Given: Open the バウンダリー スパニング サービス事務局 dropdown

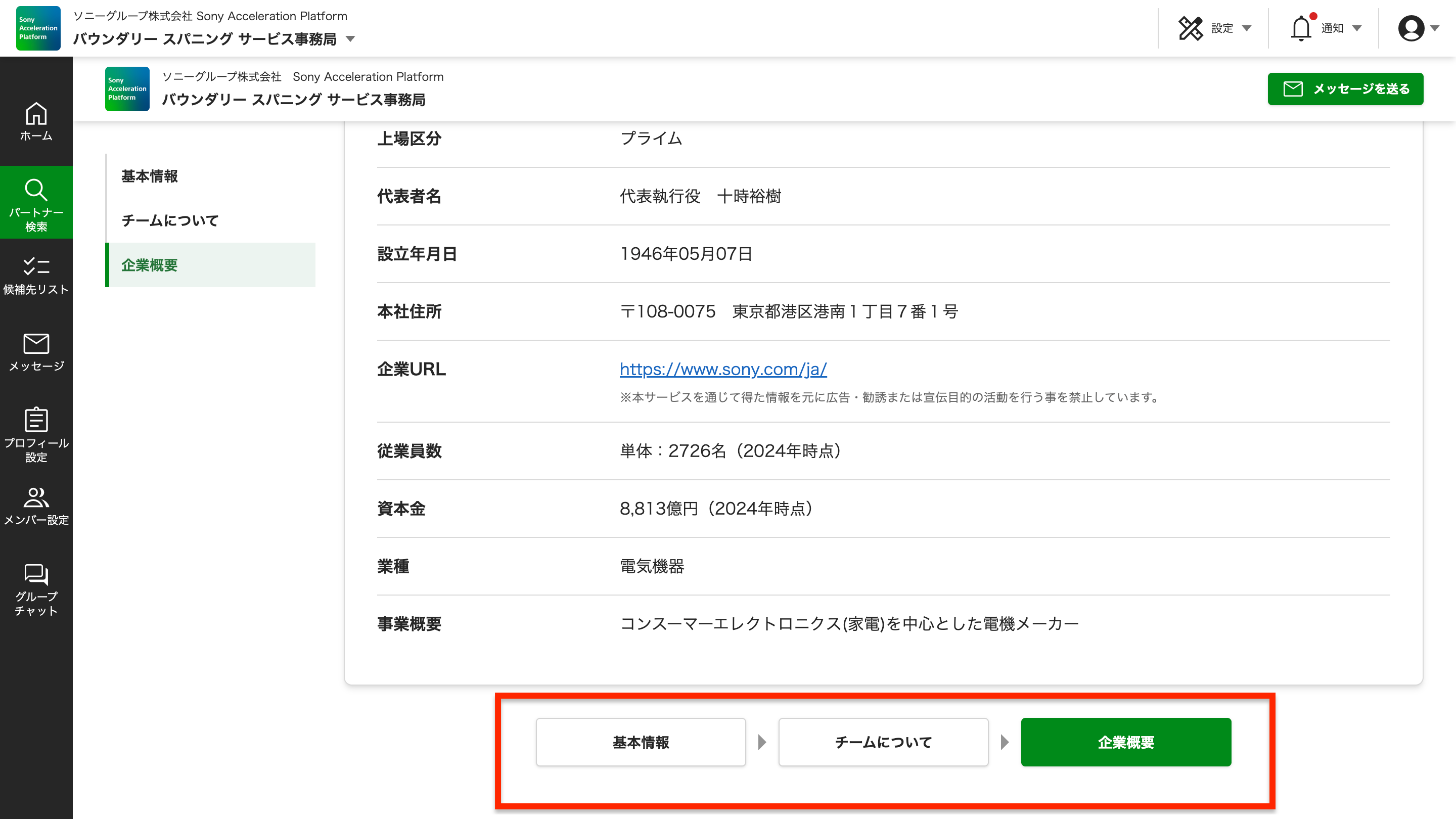Looking at the screenshot, I should 351,39.
